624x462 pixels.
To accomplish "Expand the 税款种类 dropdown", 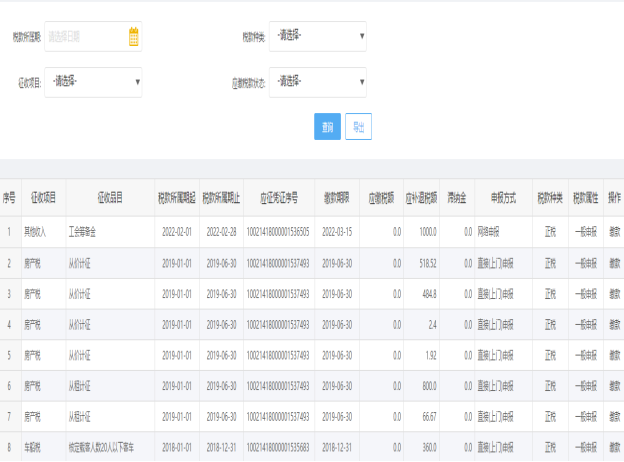I will click(x=318, y=37).
